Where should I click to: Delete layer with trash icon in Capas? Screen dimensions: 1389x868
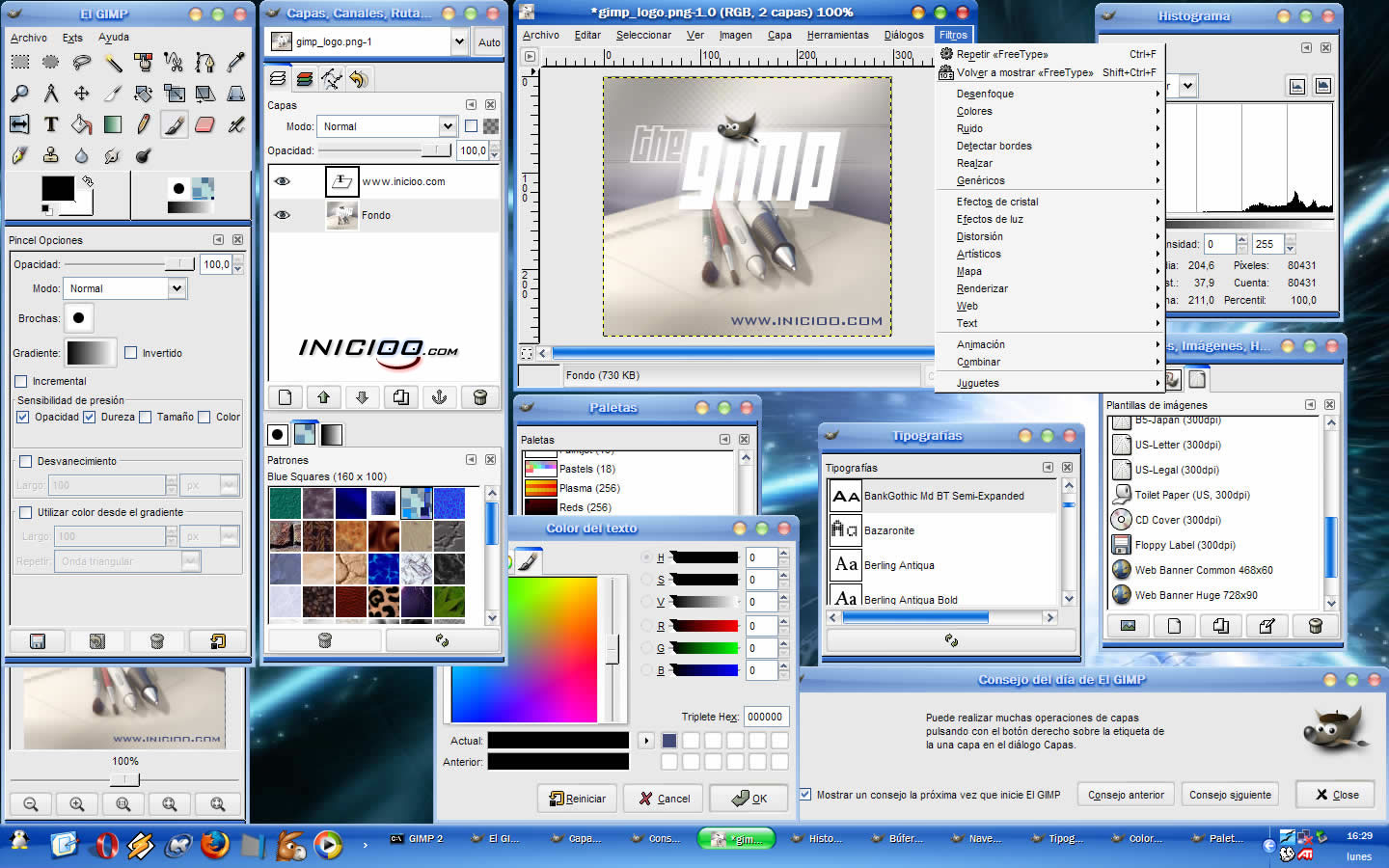coord(479,396)
